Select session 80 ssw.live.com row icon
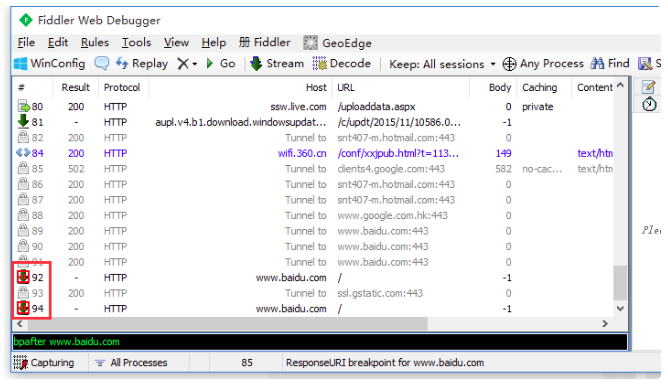Screen dimensions: 668x386 pyautogui.click(x=23, y=106)
